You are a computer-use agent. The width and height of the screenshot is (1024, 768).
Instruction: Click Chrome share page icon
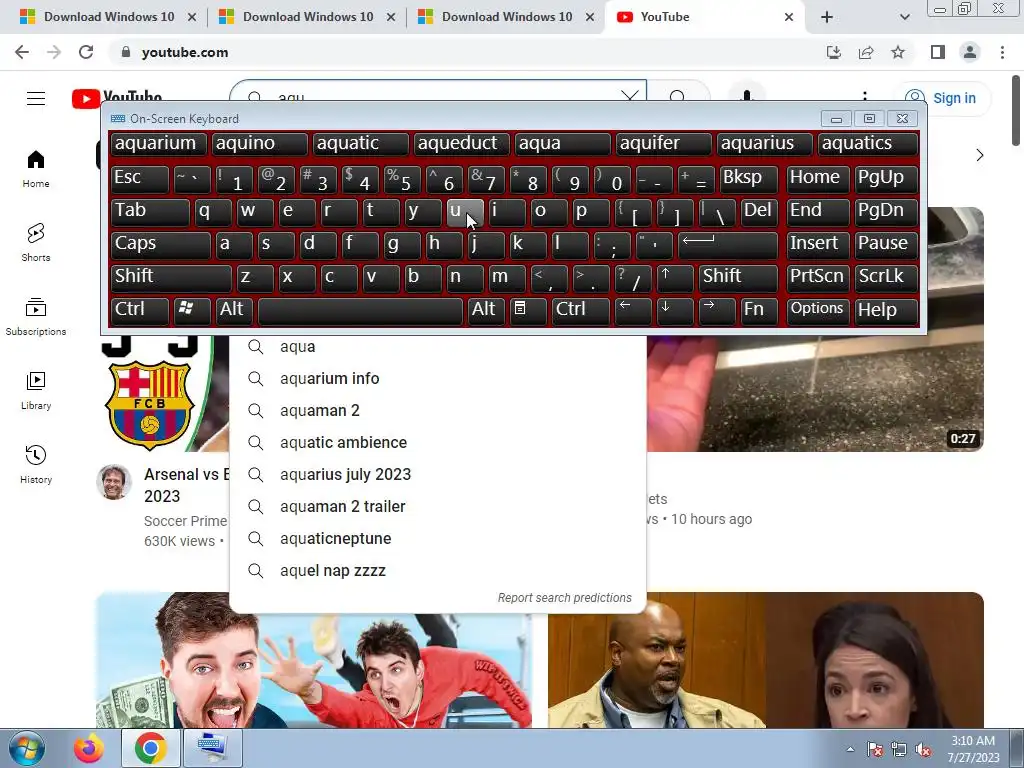866,52
